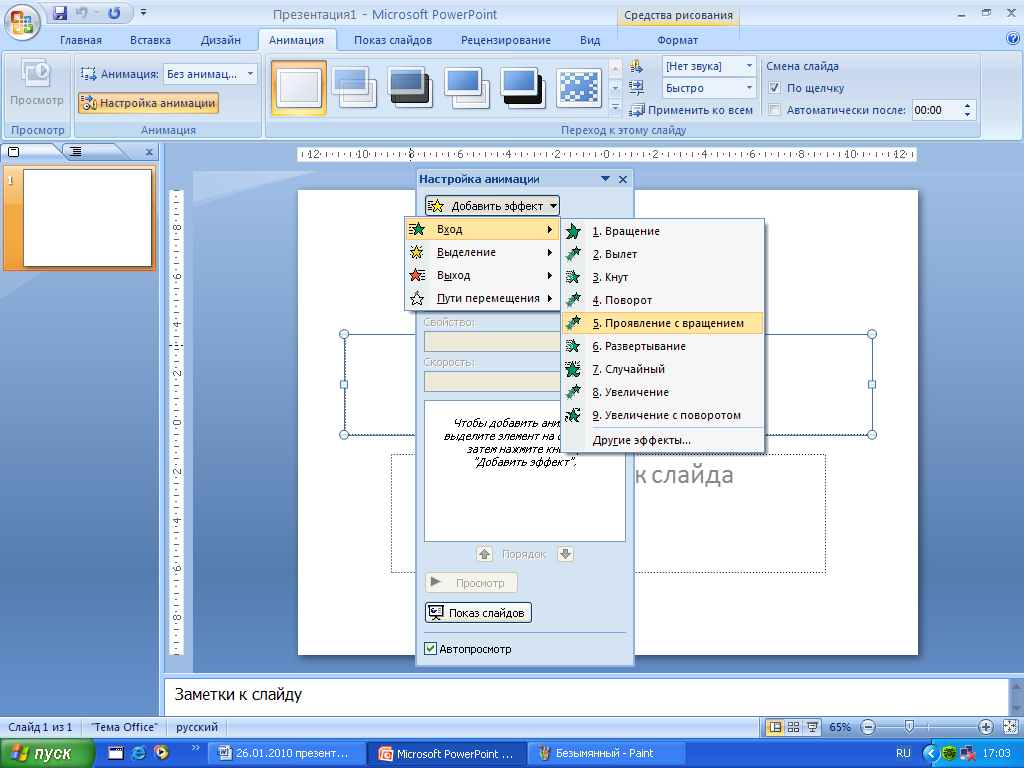Enable Автоматически после checkbox
Viewport: 1024px width, 768px height.
(x=775, y=110)
